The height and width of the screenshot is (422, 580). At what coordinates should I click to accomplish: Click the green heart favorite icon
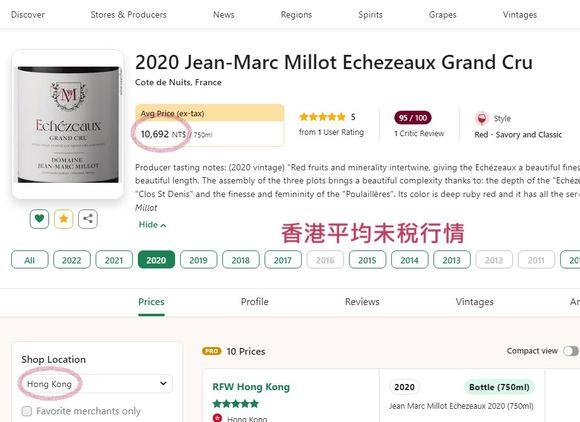coord(39,219)
